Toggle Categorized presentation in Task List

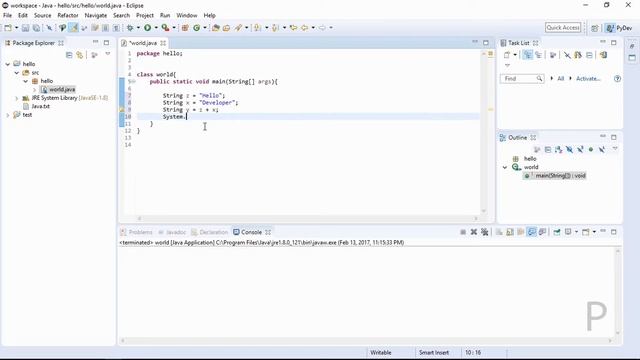528,55
